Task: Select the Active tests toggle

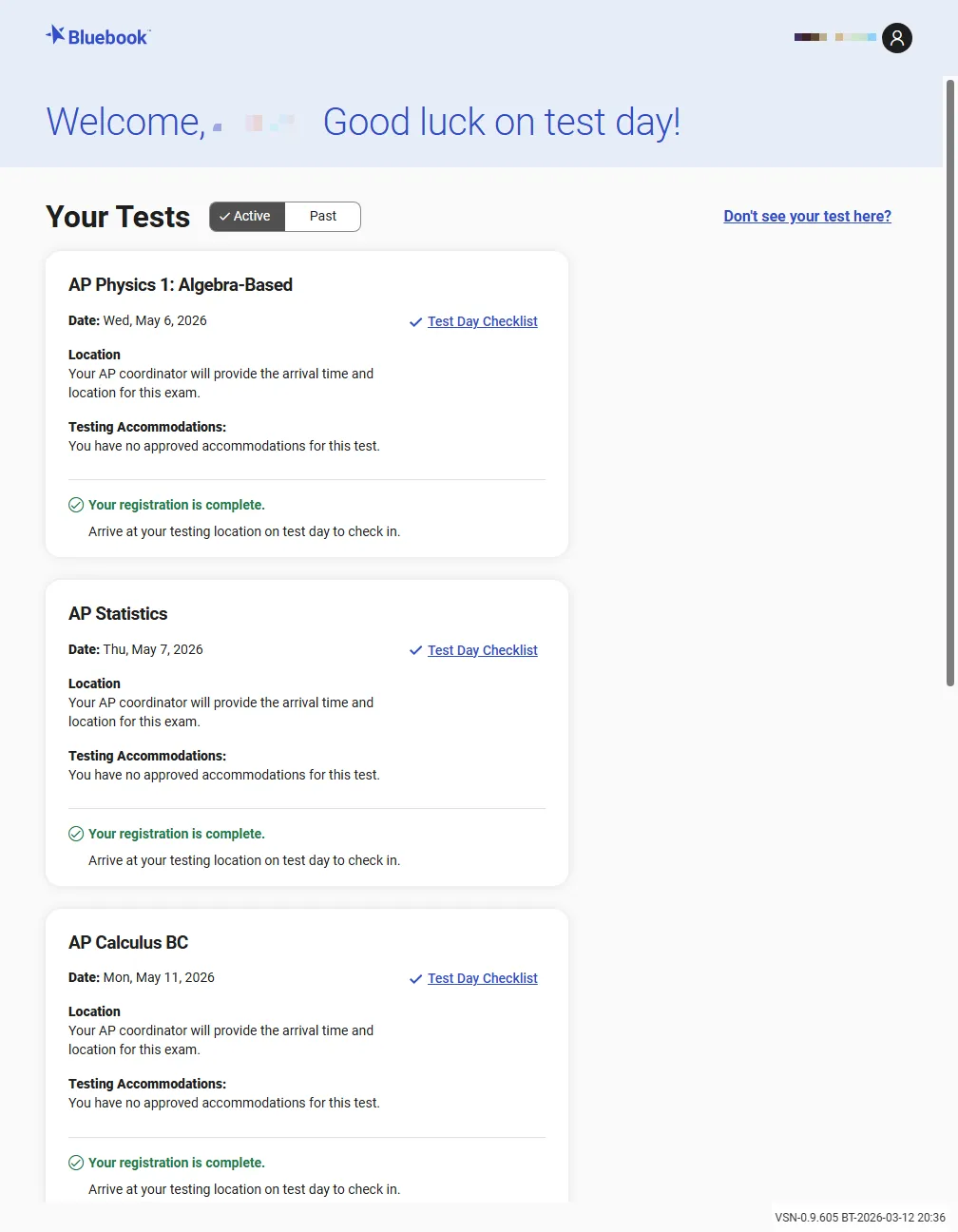Action: click(x=247, y=217)
